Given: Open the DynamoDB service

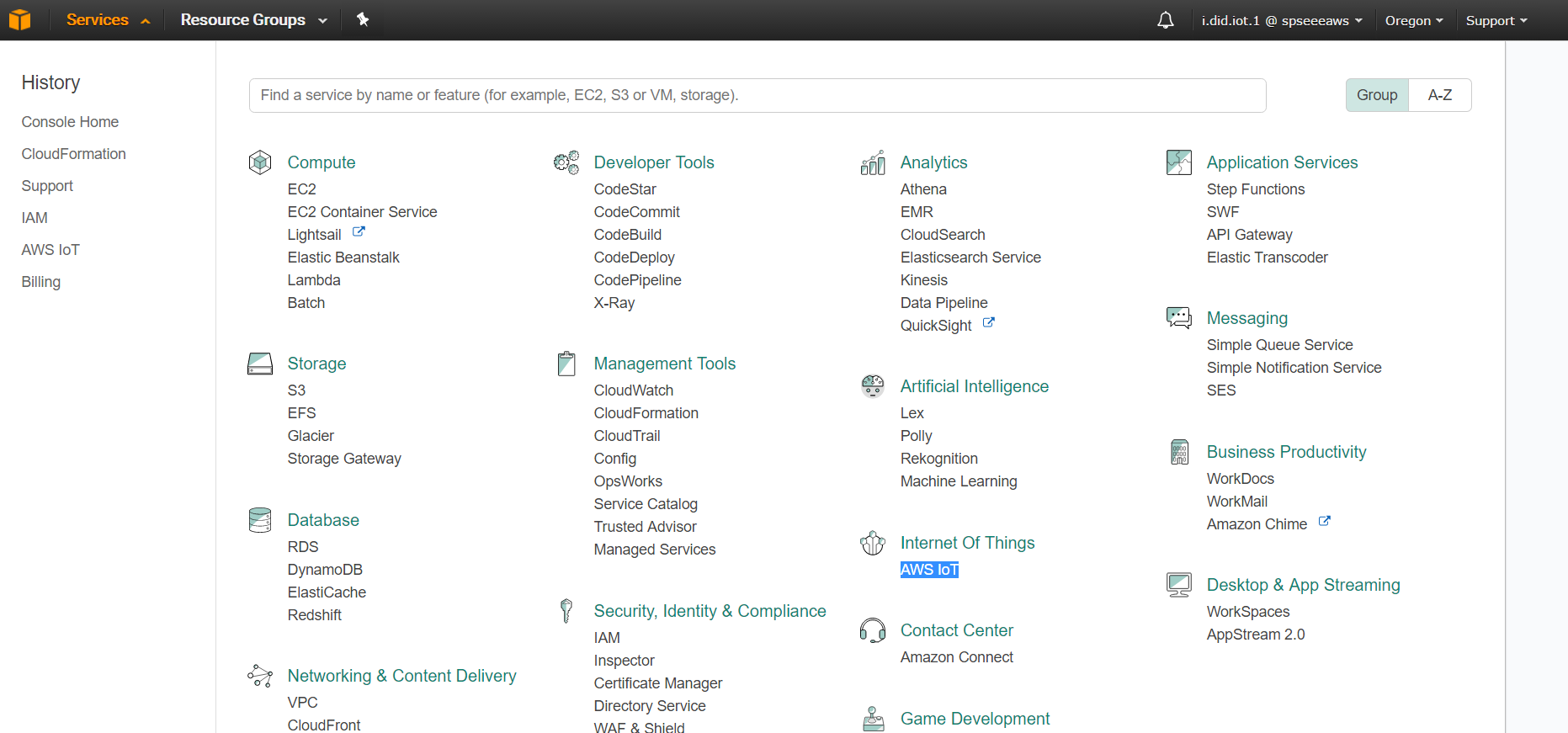Looking at the screenshot, I should pos(325,570).
